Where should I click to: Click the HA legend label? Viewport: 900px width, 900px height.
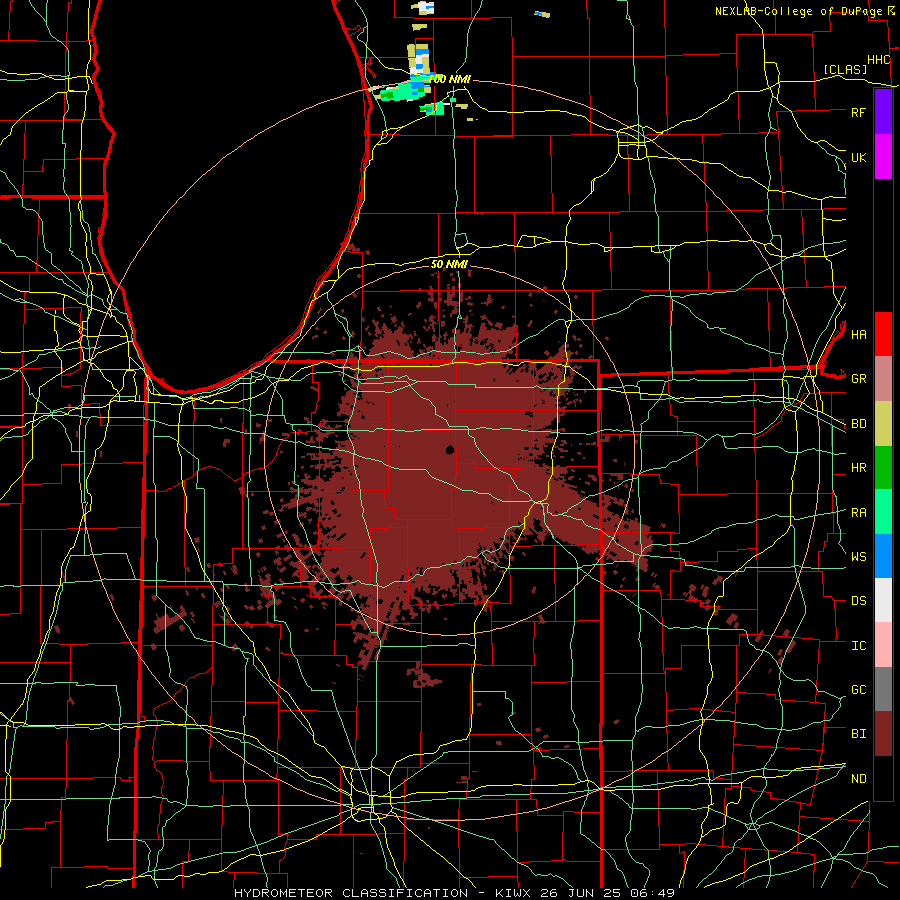858,334
